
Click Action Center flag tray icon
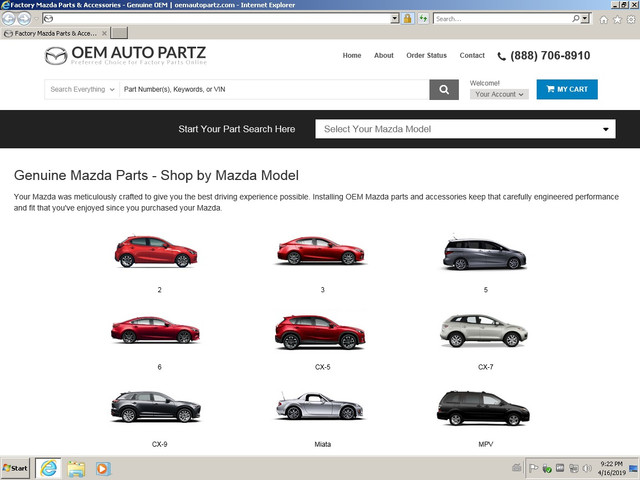point(533,468)
